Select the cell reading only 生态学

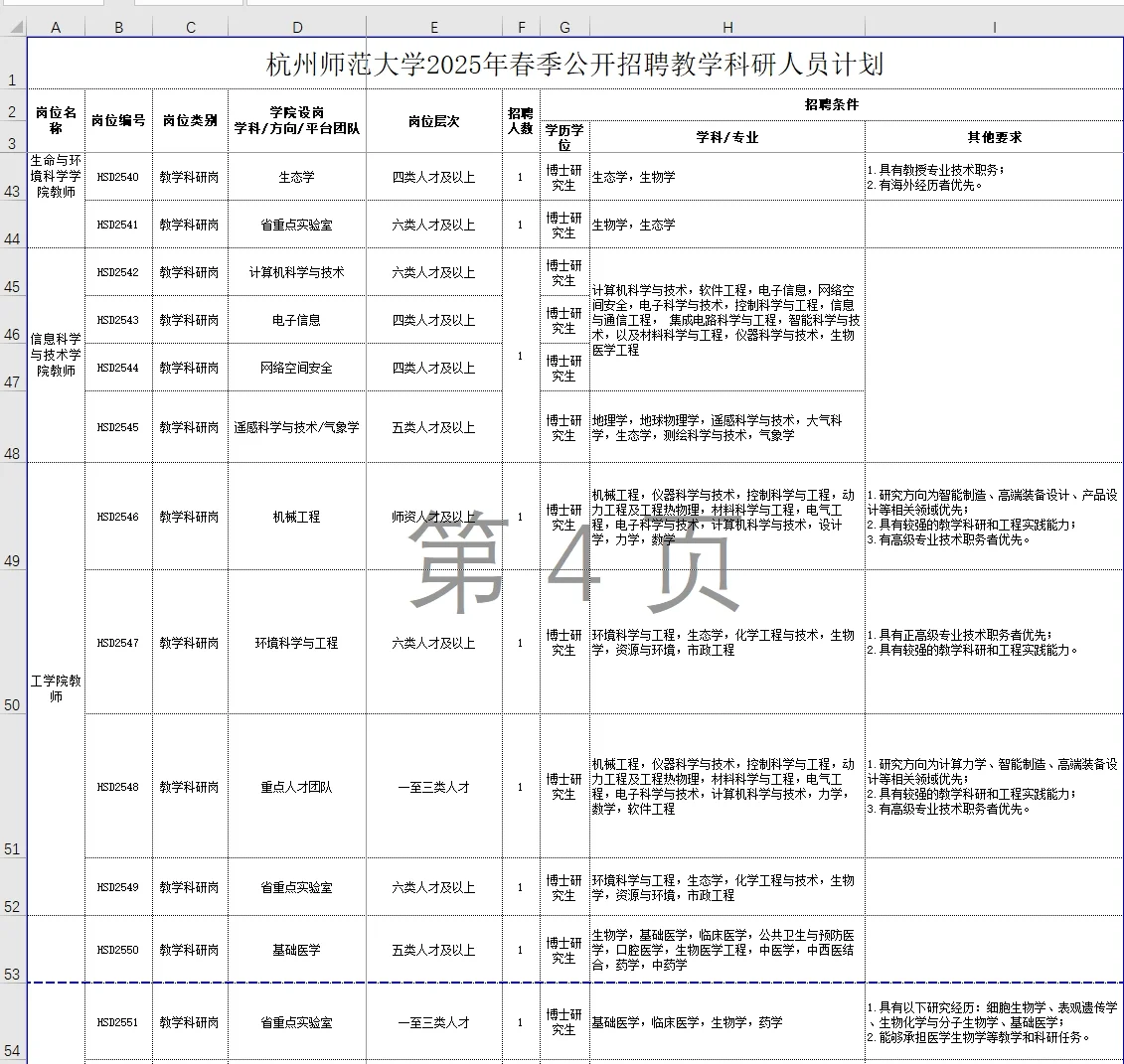pos(297,176)
